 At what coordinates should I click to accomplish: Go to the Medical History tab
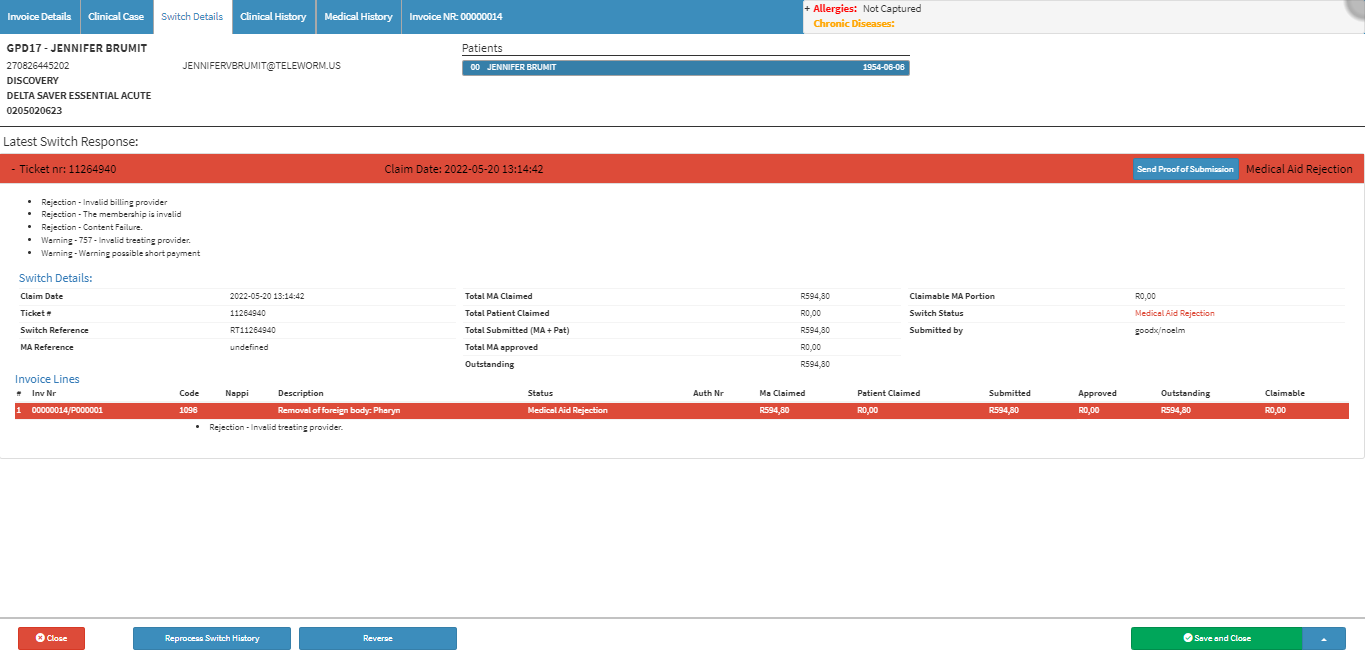[358, 17]
